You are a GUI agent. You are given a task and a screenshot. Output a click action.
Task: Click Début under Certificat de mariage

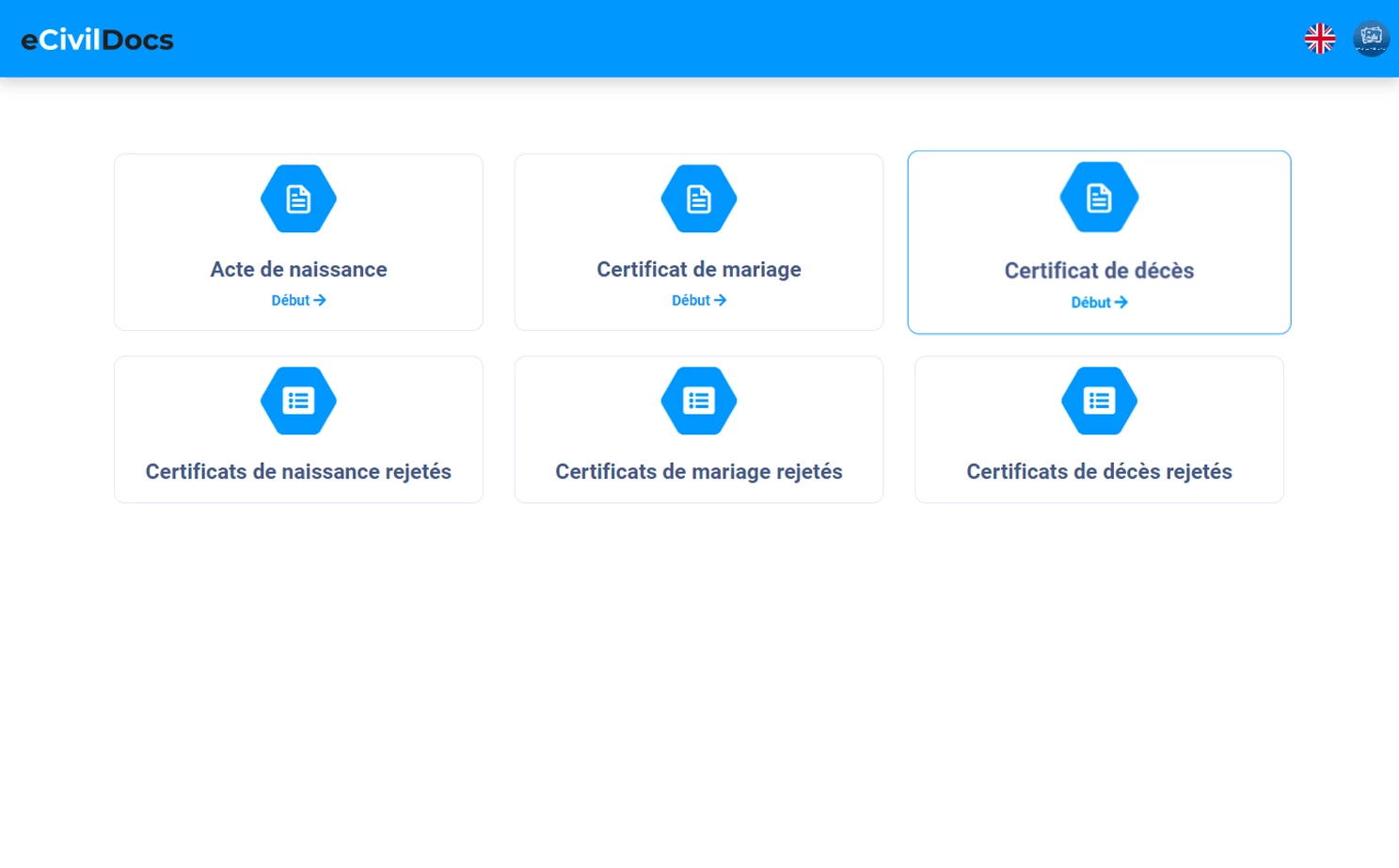click(692, 300)
